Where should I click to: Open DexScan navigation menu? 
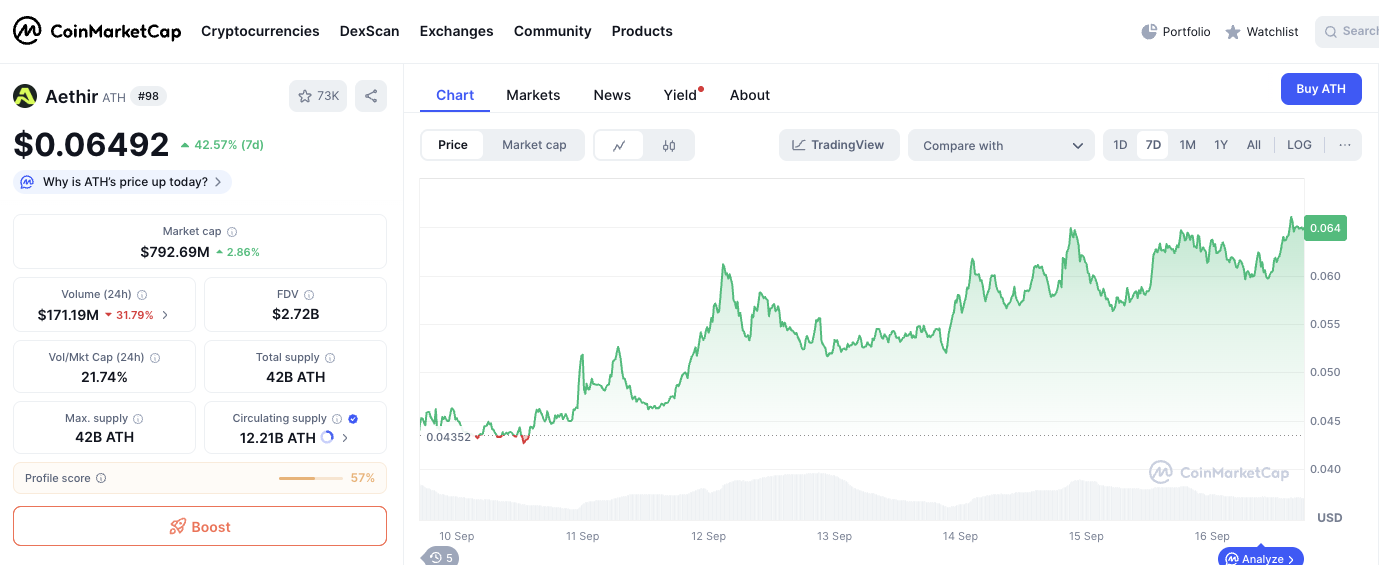click(369, 31)
